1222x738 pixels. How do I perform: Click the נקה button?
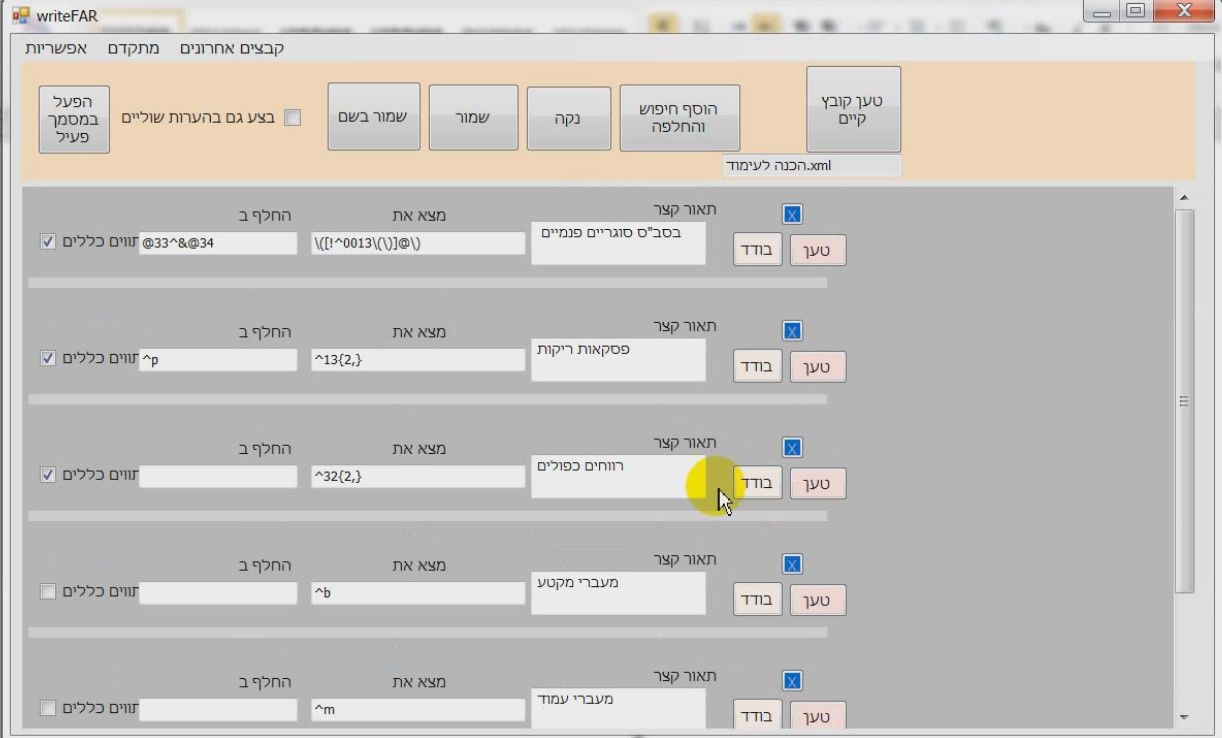pyautogui.click(x=568, y=118)
